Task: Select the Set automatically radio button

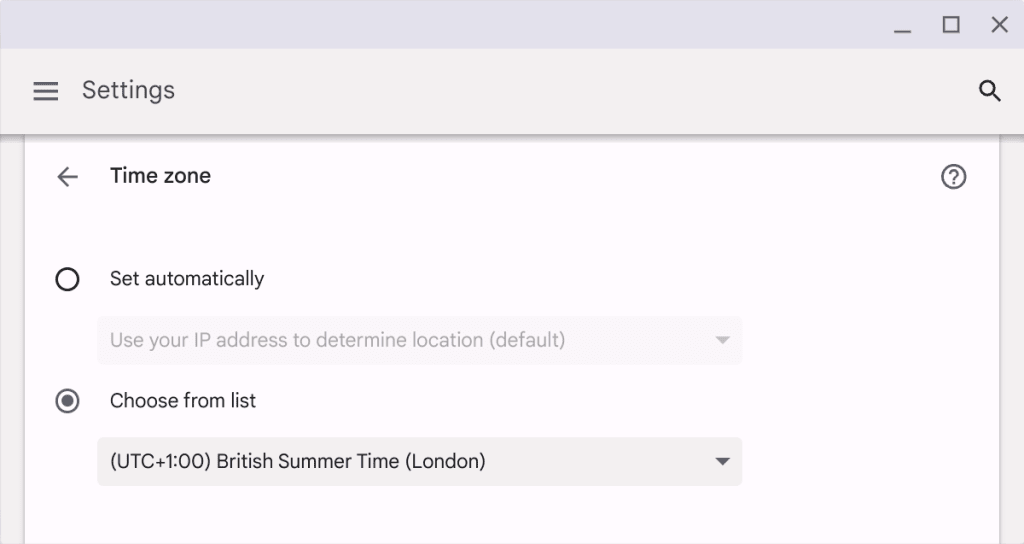Action: 67,280
